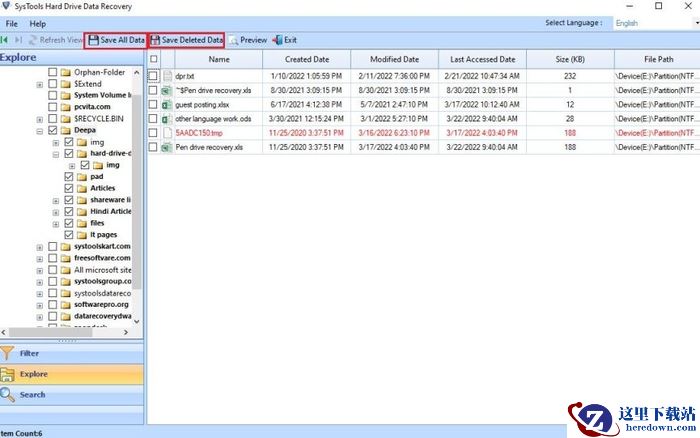Click the dpr.txt file icon

167,76
